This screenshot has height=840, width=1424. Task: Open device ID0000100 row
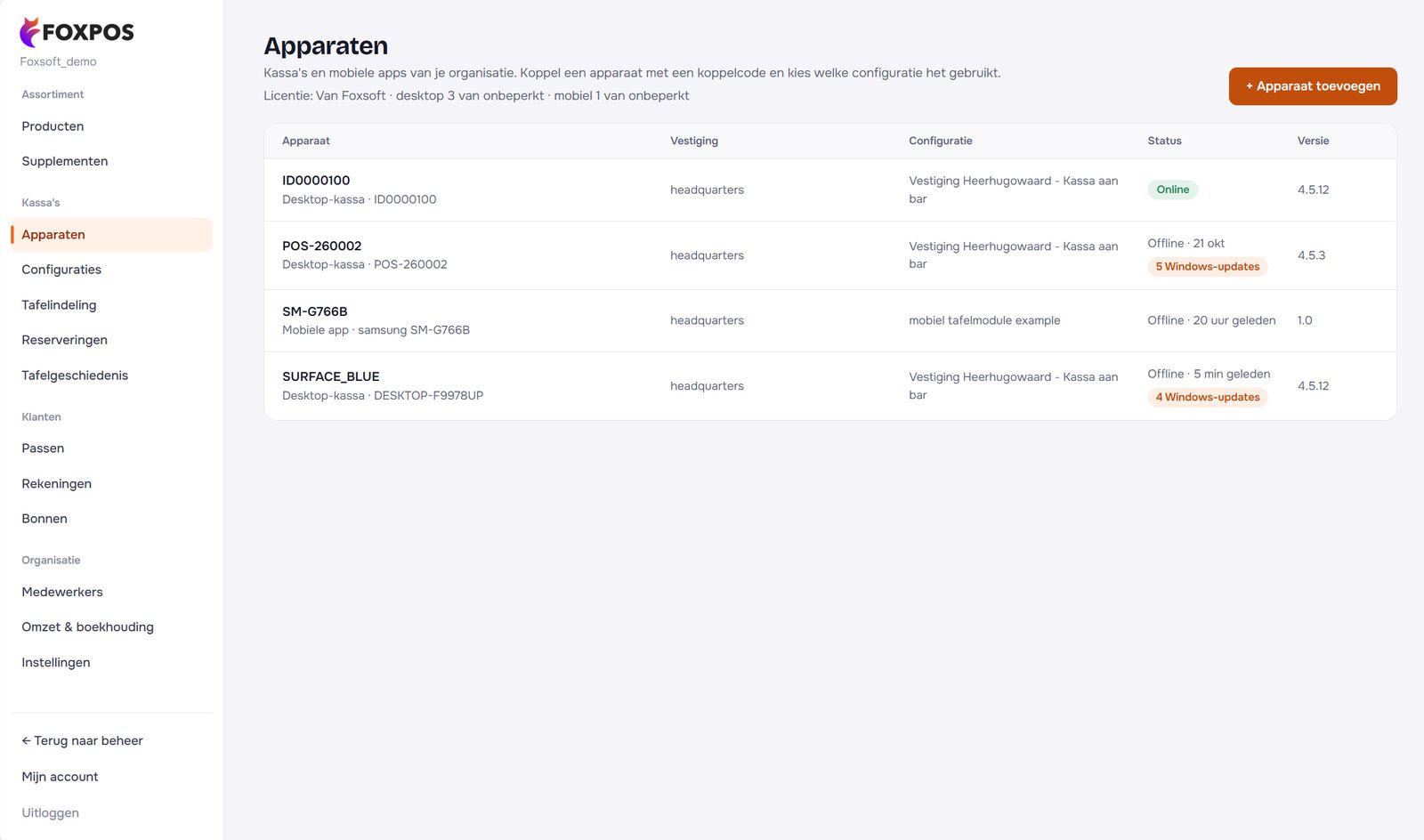pyautogui.click(x=830, y=190)
